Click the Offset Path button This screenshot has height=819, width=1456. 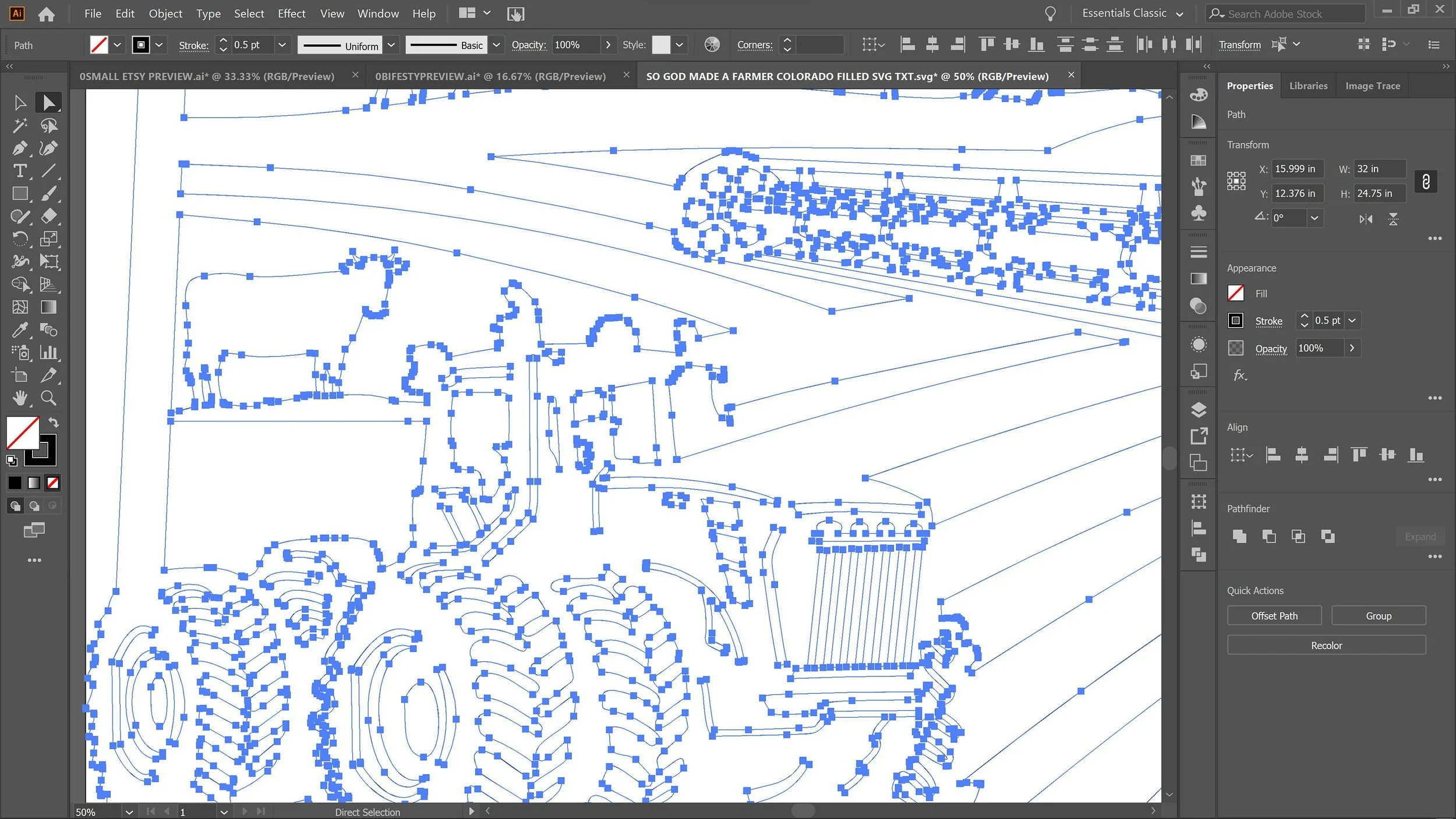tap(1274, 616)
